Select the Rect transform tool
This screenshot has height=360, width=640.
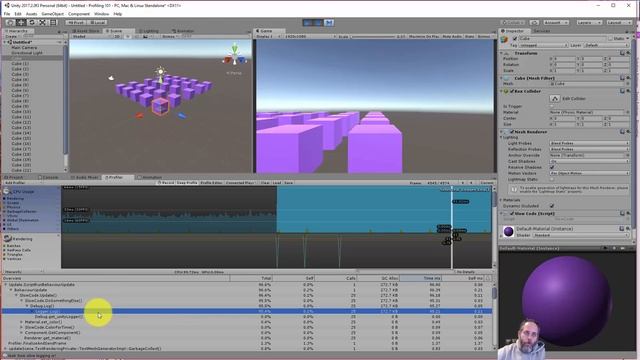(53, 22)
